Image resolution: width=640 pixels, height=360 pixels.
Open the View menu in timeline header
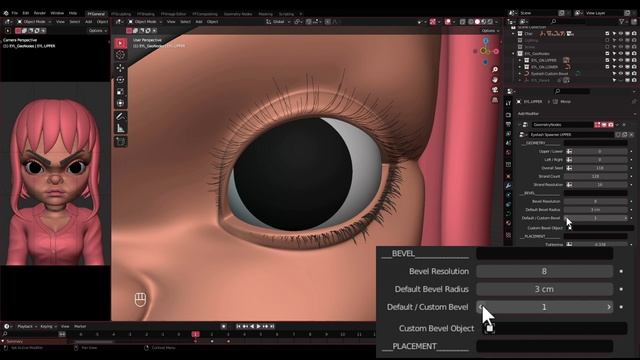coord(65,327)
